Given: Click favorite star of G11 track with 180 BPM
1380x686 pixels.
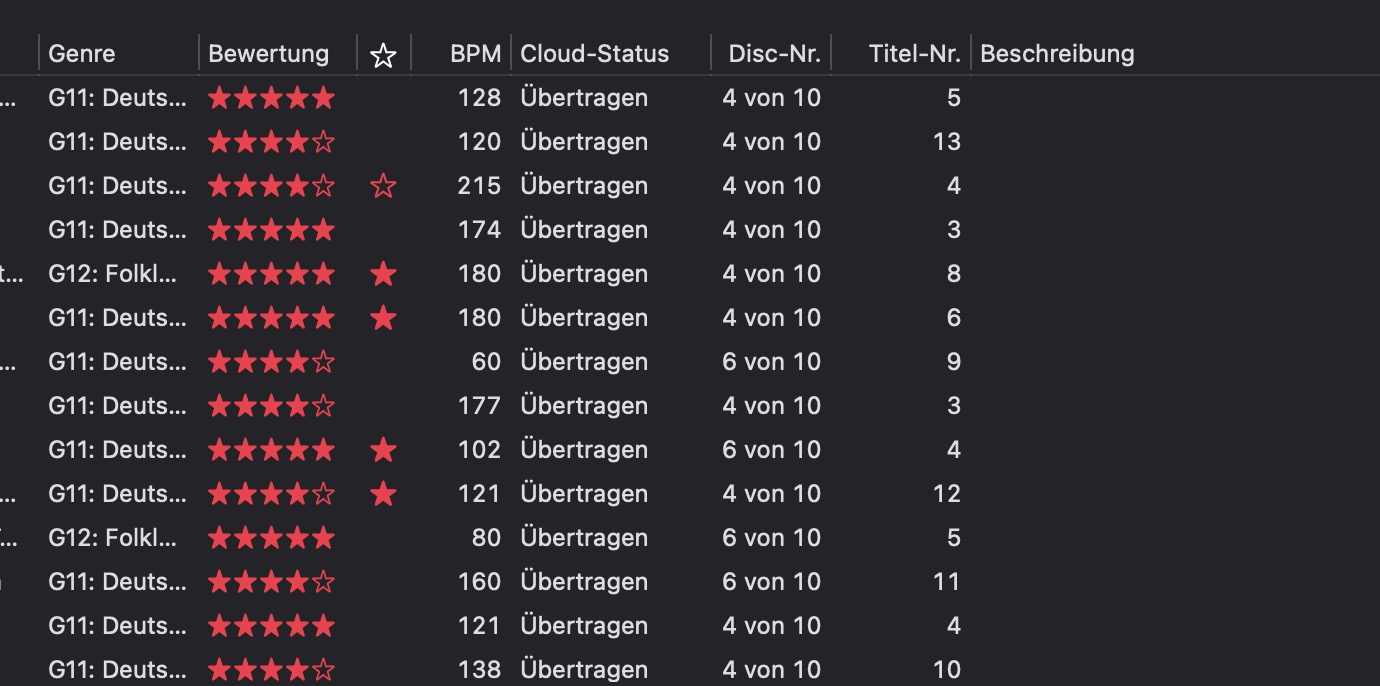Looking at the screenshot, I should pos(383,318).
